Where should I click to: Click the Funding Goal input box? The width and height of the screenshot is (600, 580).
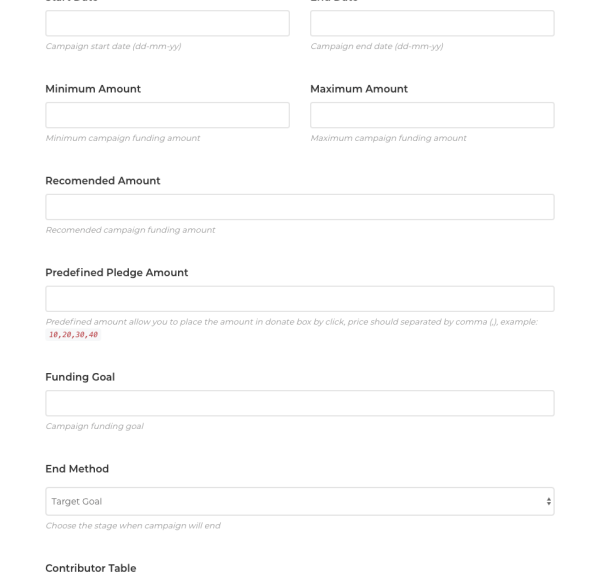[300, 403]
